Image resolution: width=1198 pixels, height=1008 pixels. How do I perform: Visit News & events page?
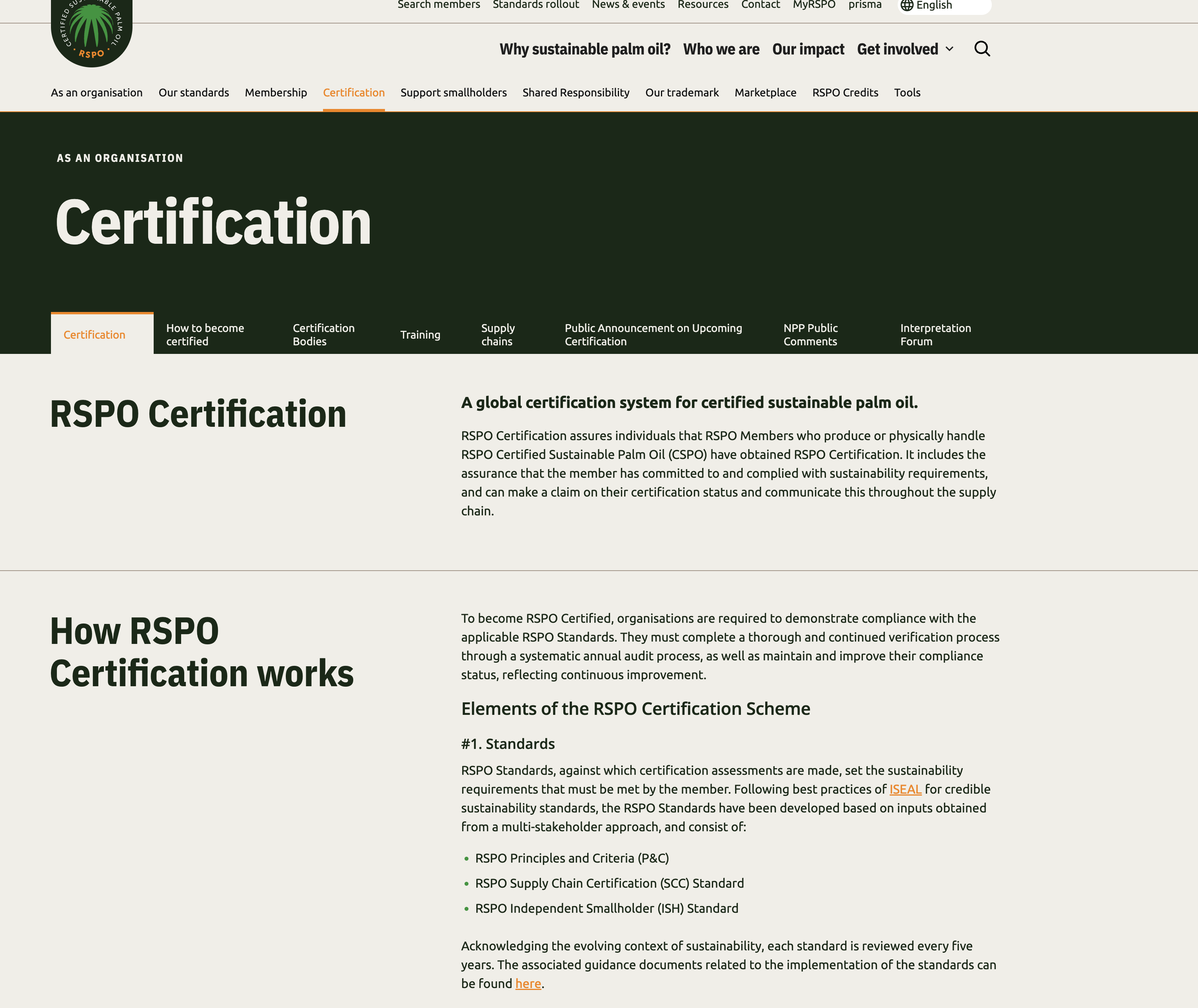pyautogui.click(x=628, y=5)
